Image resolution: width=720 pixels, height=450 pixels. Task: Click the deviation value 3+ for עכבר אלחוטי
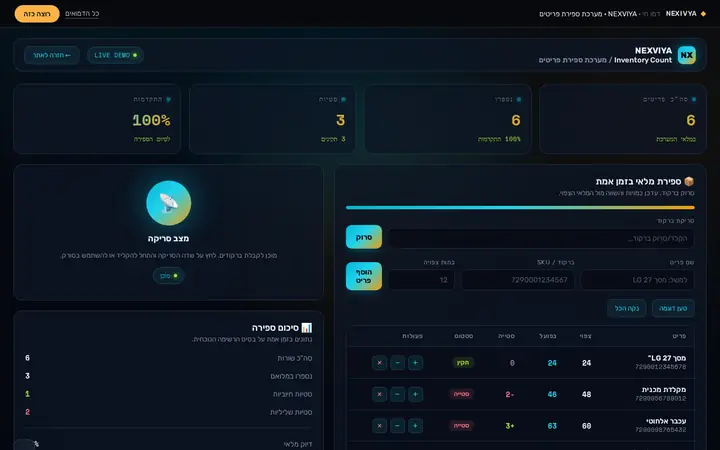click(x=510, y=426)
